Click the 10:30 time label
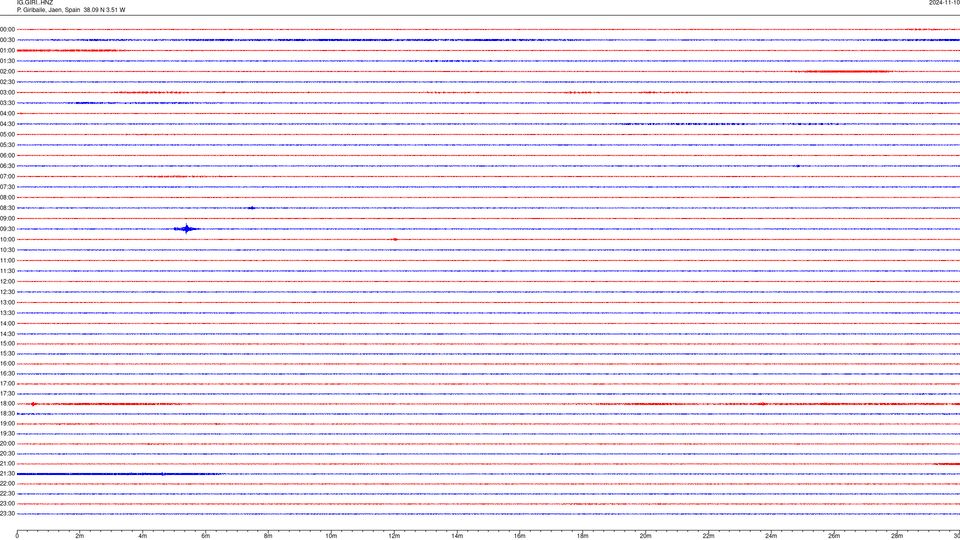Viewport: 960px width, 540px height. pos(7,250)
